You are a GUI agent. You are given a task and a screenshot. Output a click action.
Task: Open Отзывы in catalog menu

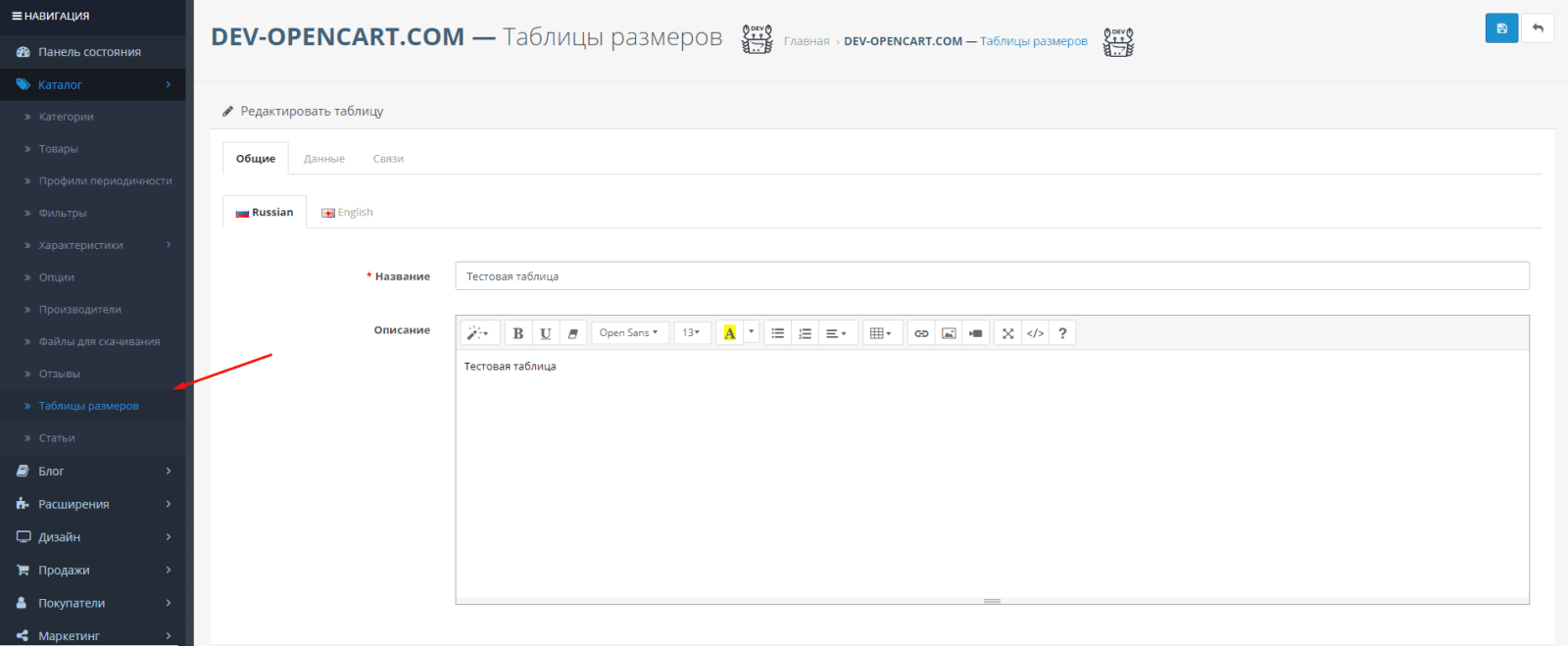93,373
